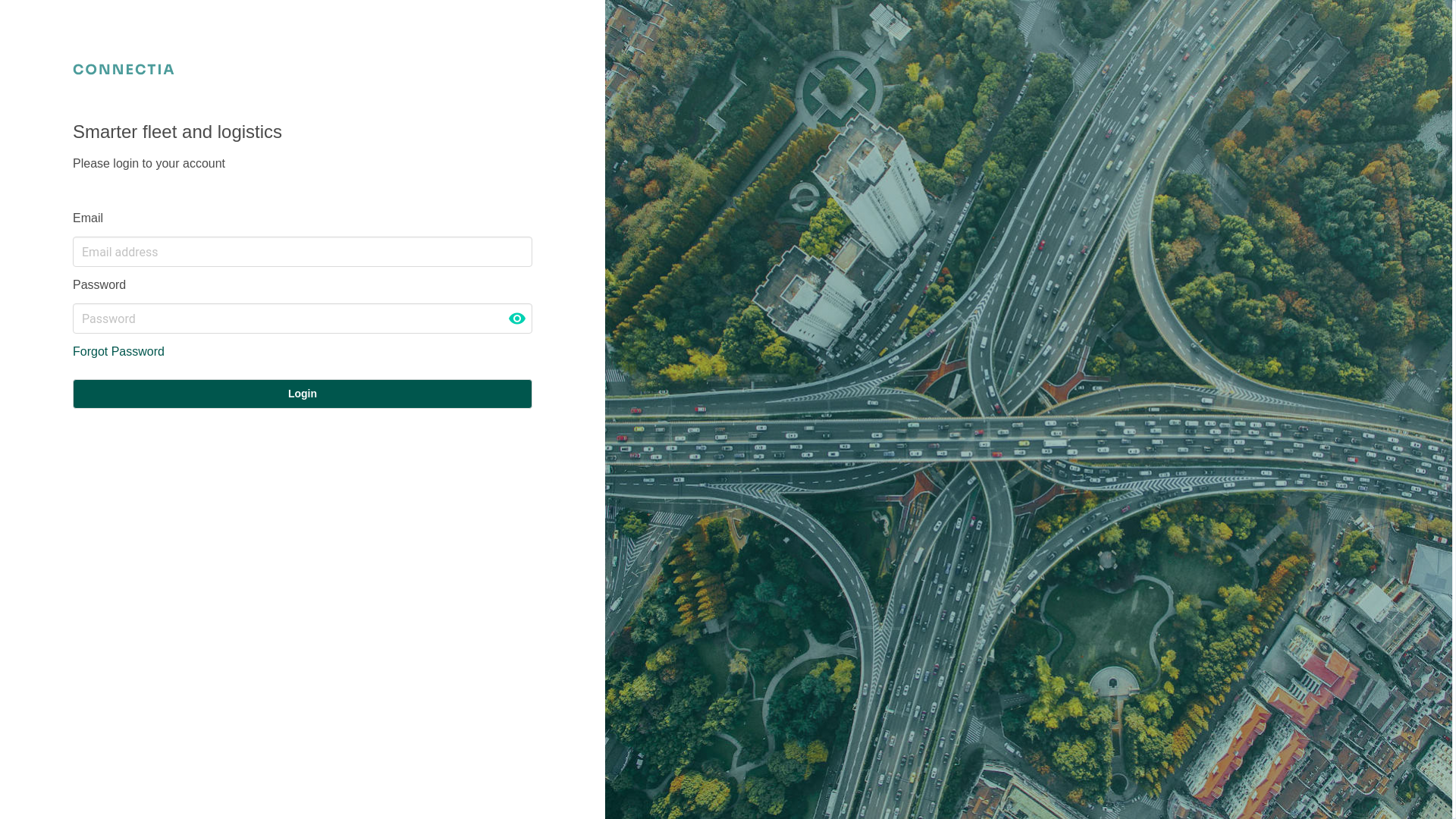Click the letter C in Connectia

pyautogui.click(x=78, y=70)
